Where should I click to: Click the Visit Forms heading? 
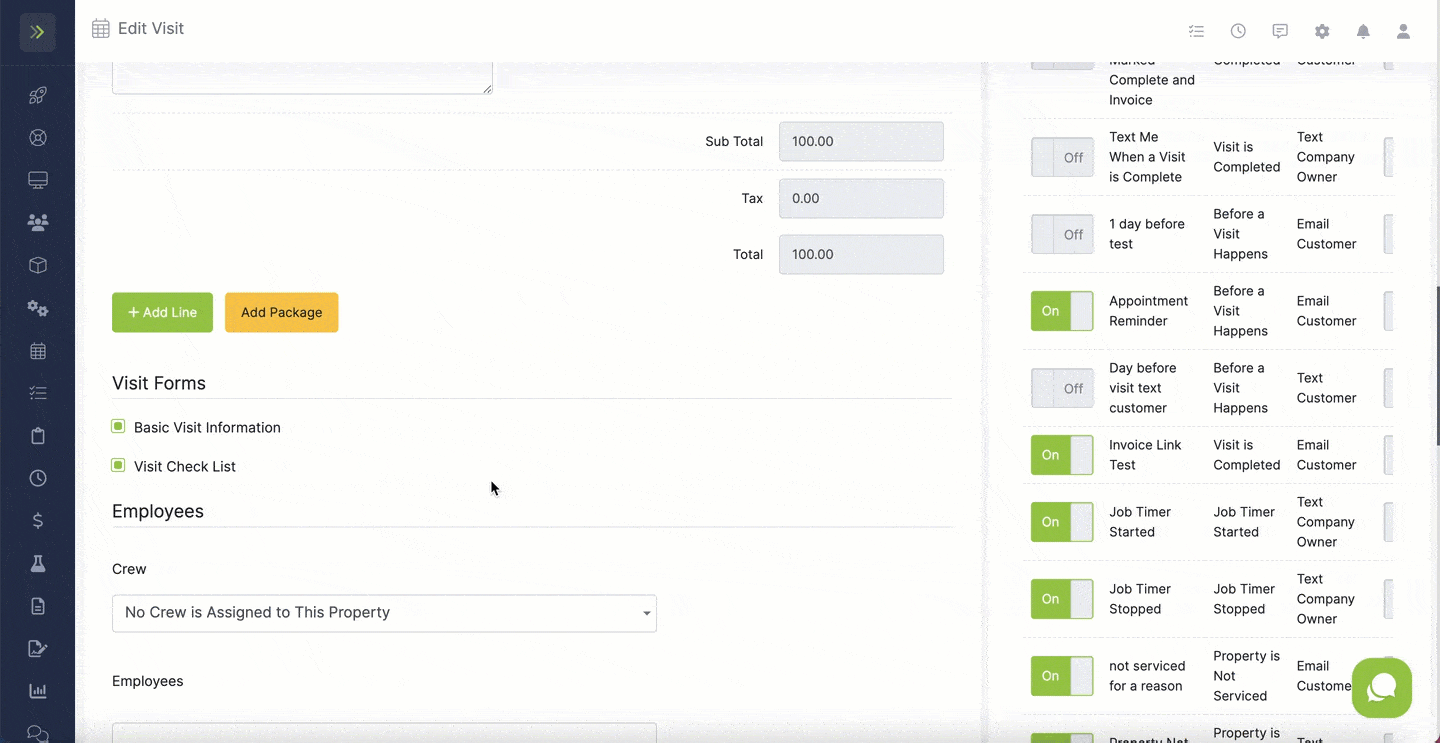(159, 383)
